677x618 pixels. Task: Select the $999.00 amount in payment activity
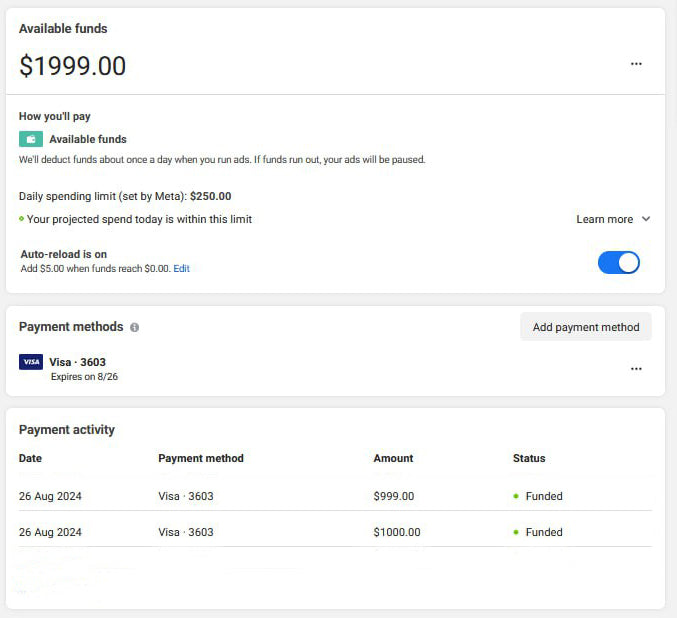click(393, 496)
